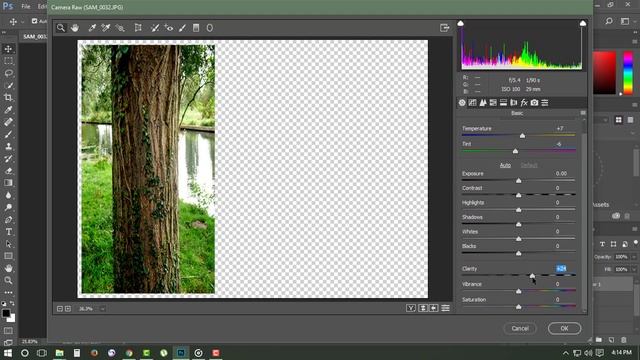640x360 pixels.
Task: Click the Cancel button
Action: (x=520, y=328)
